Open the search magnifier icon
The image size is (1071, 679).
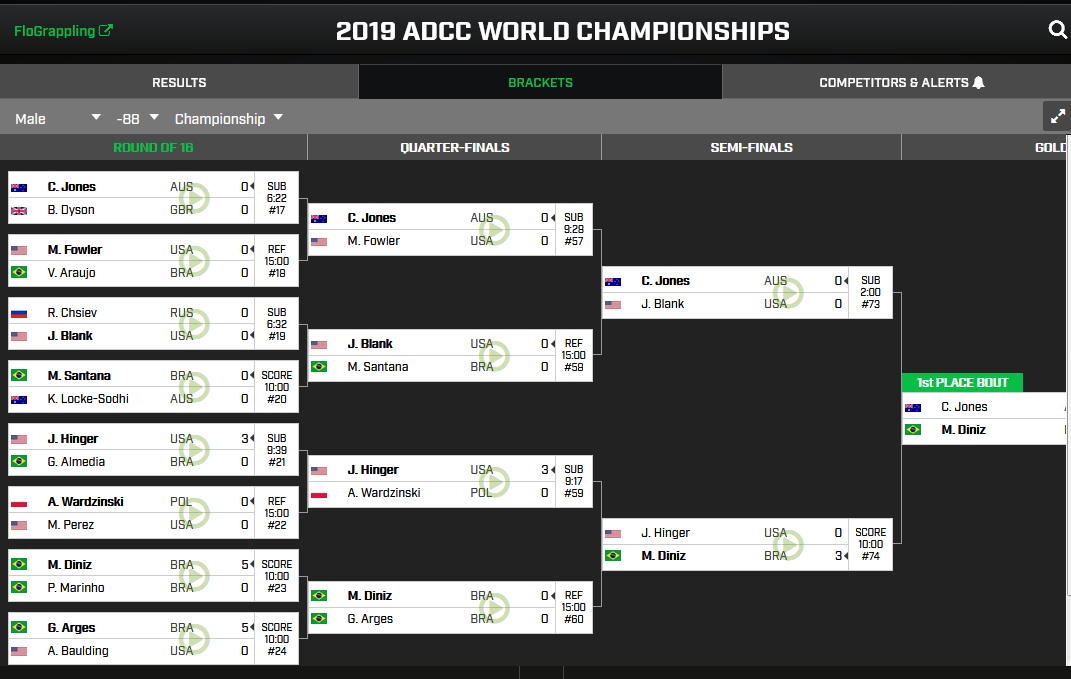pos(1057,29)
